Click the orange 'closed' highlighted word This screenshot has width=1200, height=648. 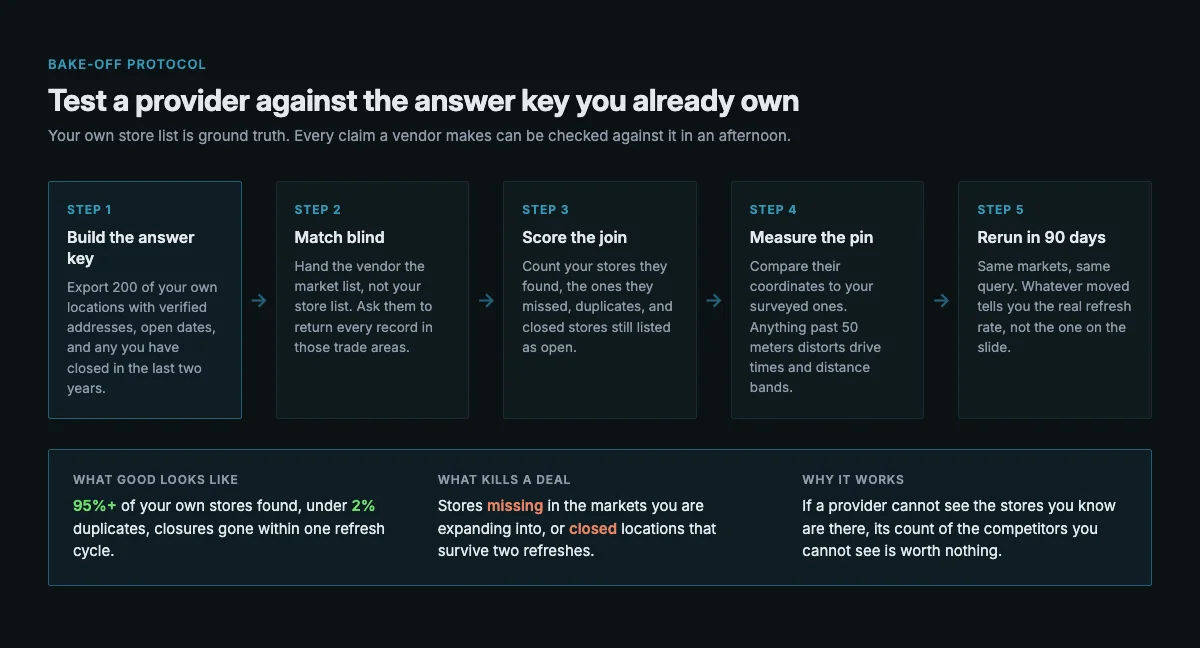(593, 528)
